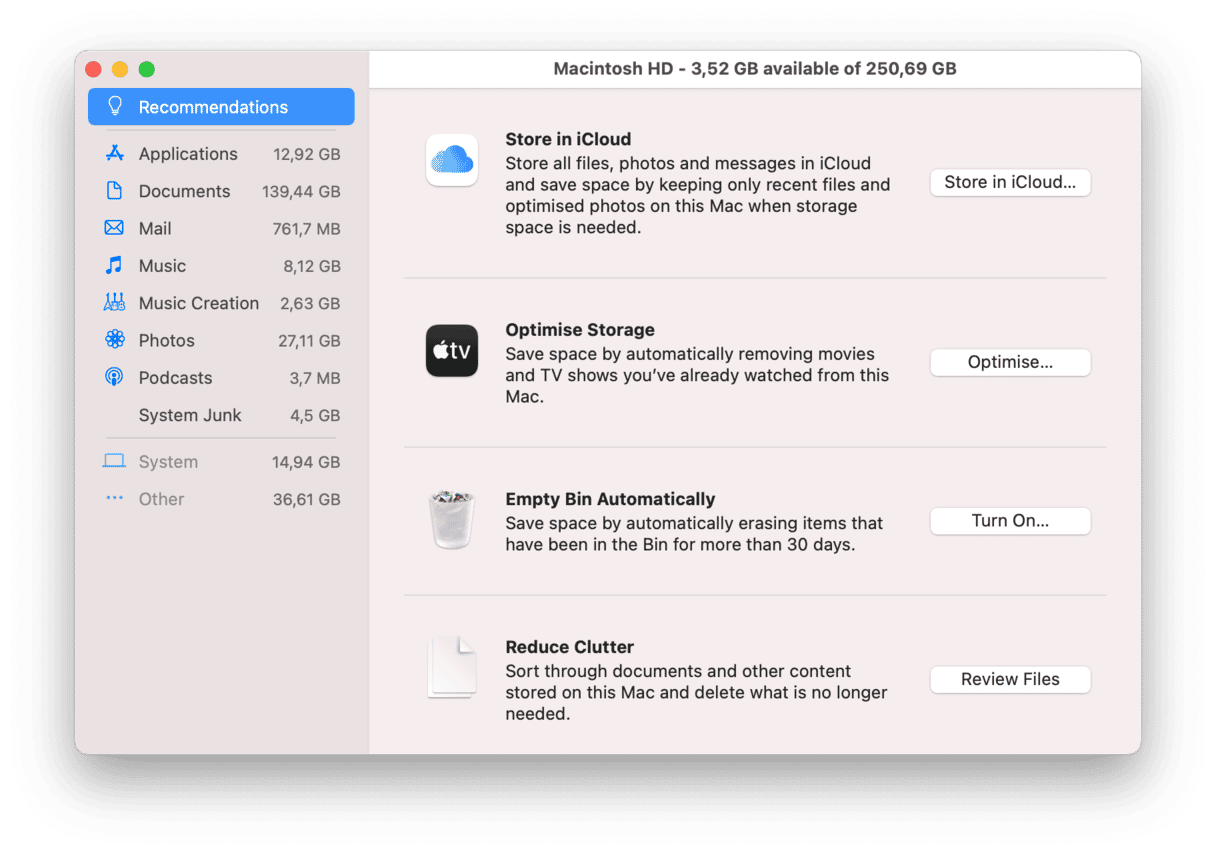Viewport: 1216px width, 853px height.
Task: Click the Reduce Clutter documents icon
Action: 452,667
